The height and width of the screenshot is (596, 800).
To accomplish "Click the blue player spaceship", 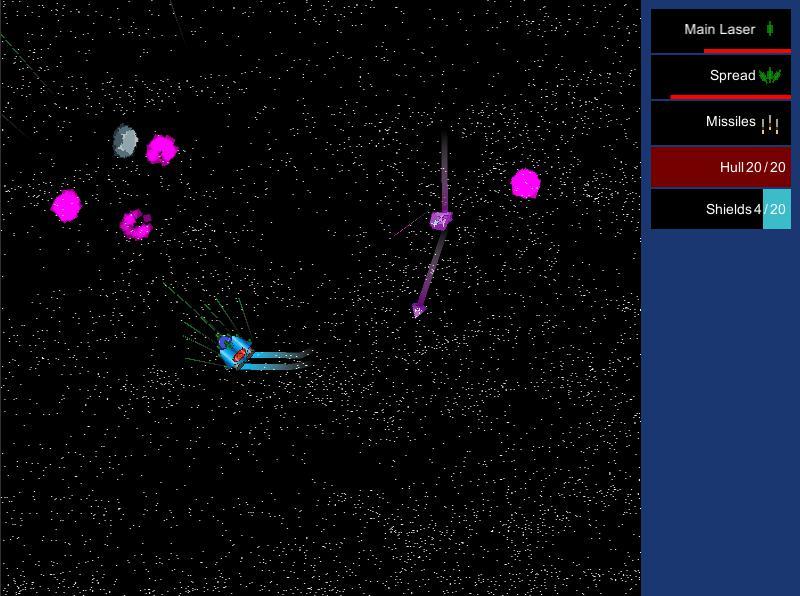I will tap(235, 351).
